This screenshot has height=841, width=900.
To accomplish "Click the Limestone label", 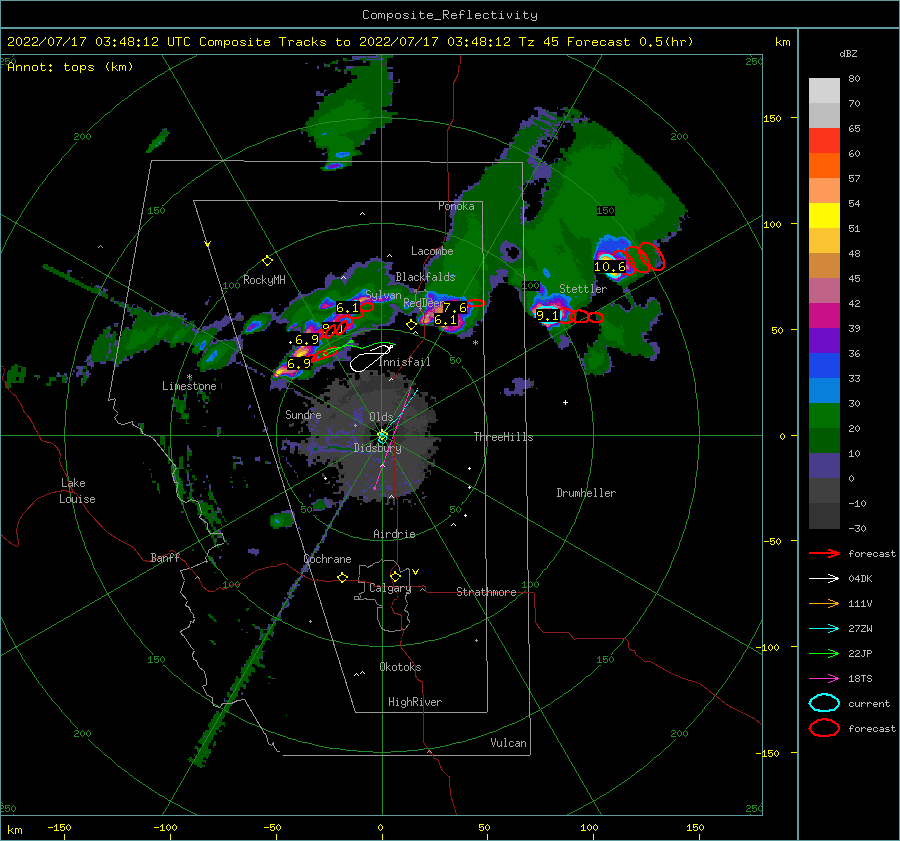I will 189,386.
